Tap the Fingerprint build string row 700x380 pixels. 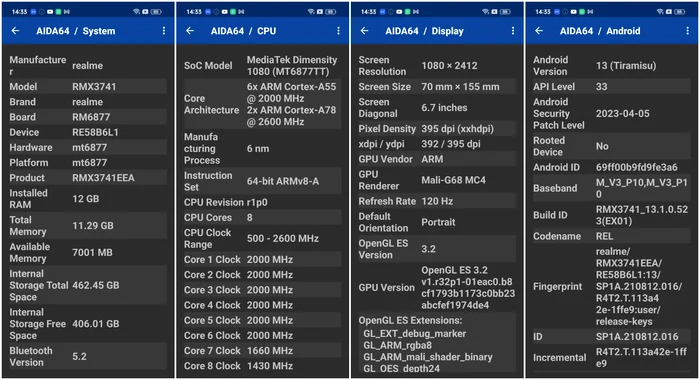tap(612, 286)
